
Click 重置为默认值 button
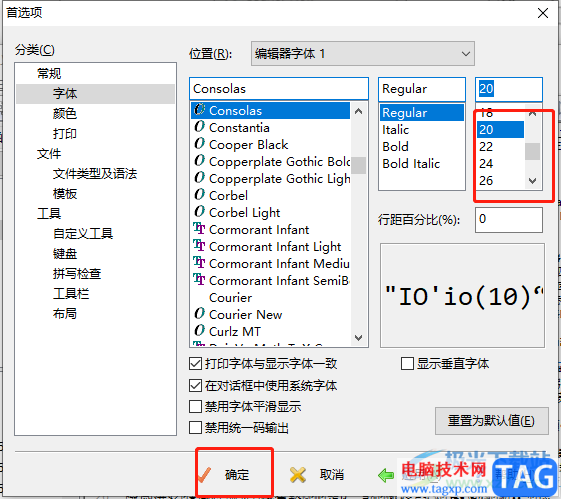click(x=492, y=421)
